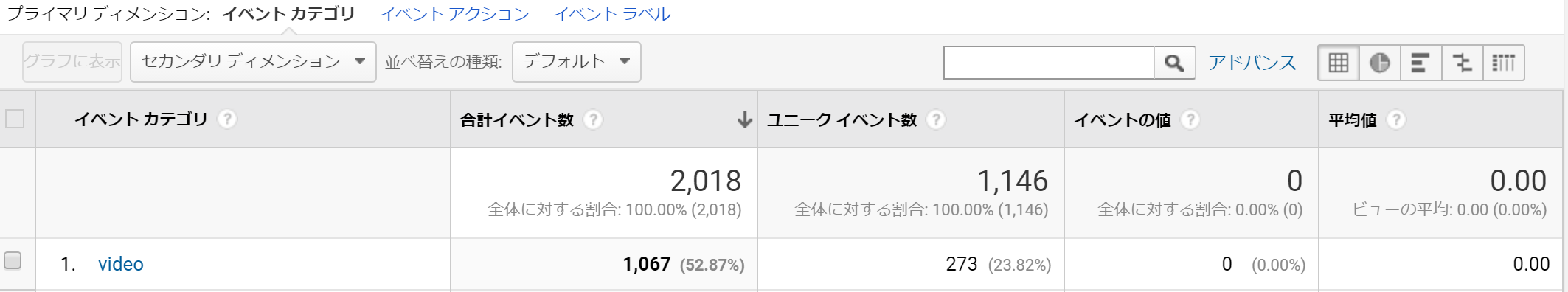Sort by 合計イベント数 descending arrow
This screenshot has width=1568, height=292.
click(745, 119)
